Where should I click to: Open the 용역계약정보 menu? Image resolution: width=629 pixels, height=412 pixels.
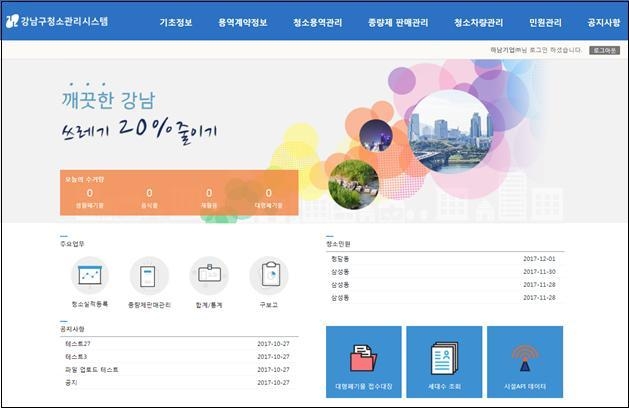[243, 22]
